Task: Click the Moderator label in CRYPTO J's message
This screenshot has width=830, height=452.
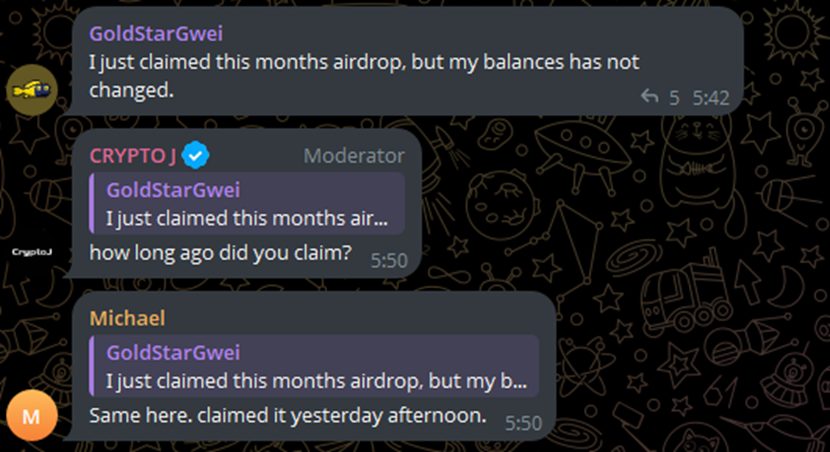Action: 354,155
